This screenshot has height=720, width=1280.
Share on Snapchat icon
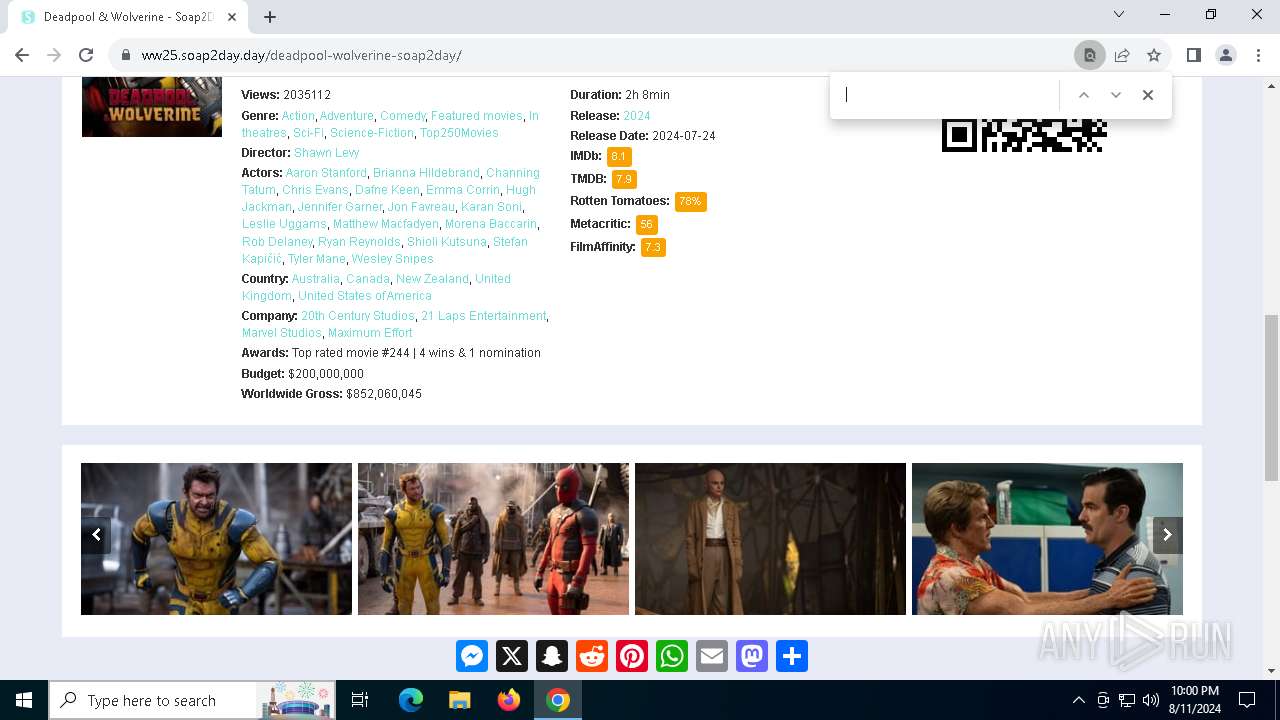[552, 656]
